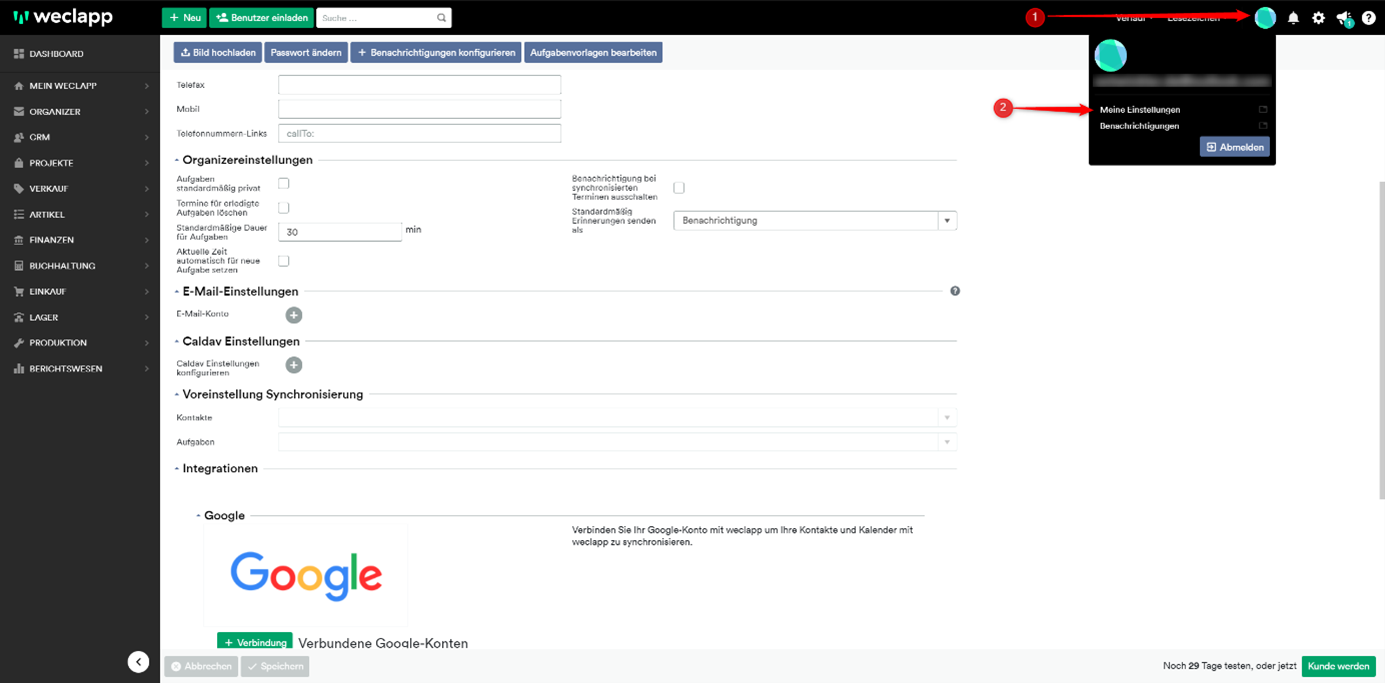
Task: Click the help question mark icon
Action: (1368, 18)
